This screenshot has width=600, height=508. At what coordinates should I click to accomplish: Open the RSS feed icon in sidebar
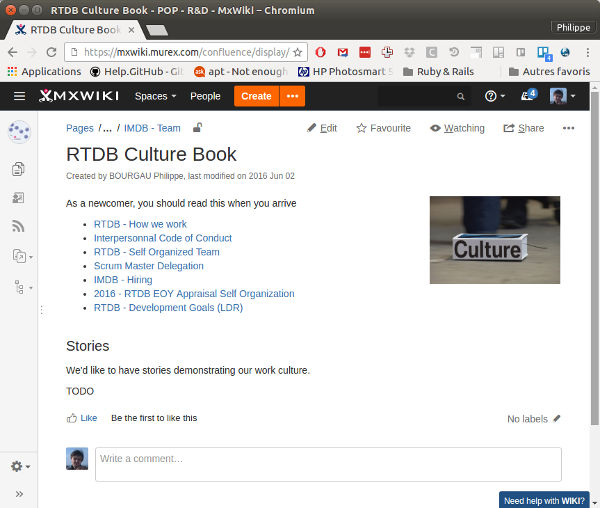pos(18,226)
